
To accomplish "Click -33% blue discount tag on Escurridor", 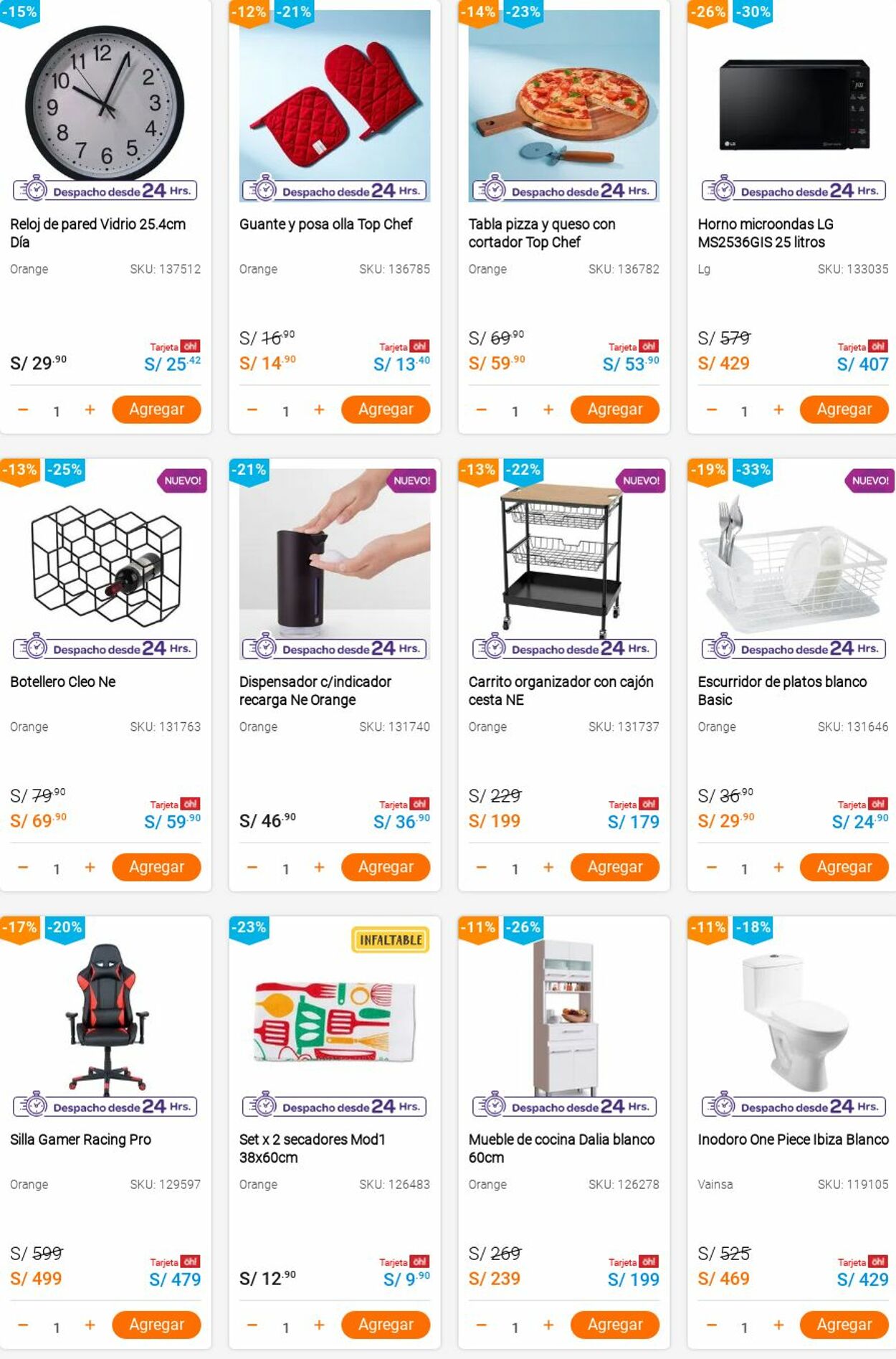I will pyautogui.click(x=753, y=470).
